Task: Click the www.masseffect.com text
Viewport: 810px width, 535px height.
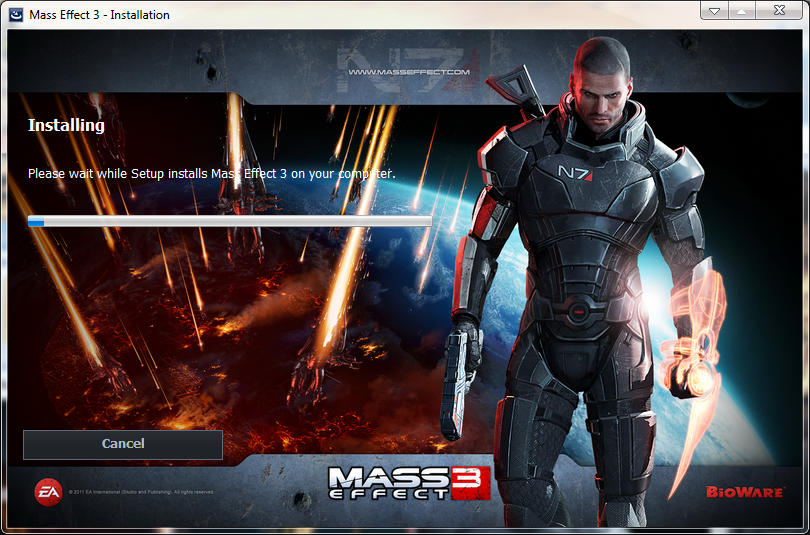Action: coord(409,72)
